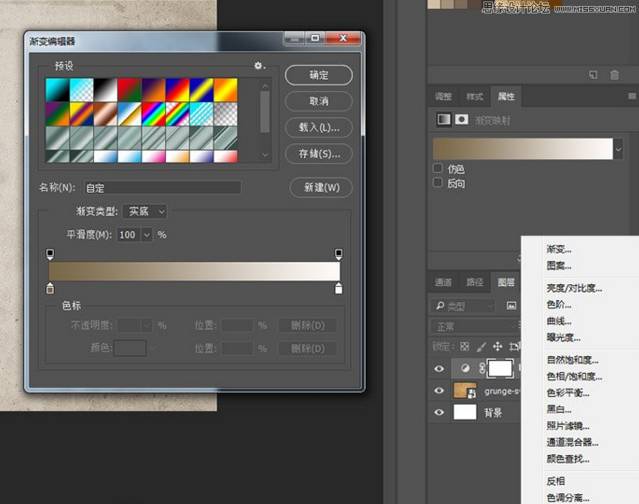Screen dimensions: 639x504
Task: Select the left brown color stop
Action: pos(50,289)
